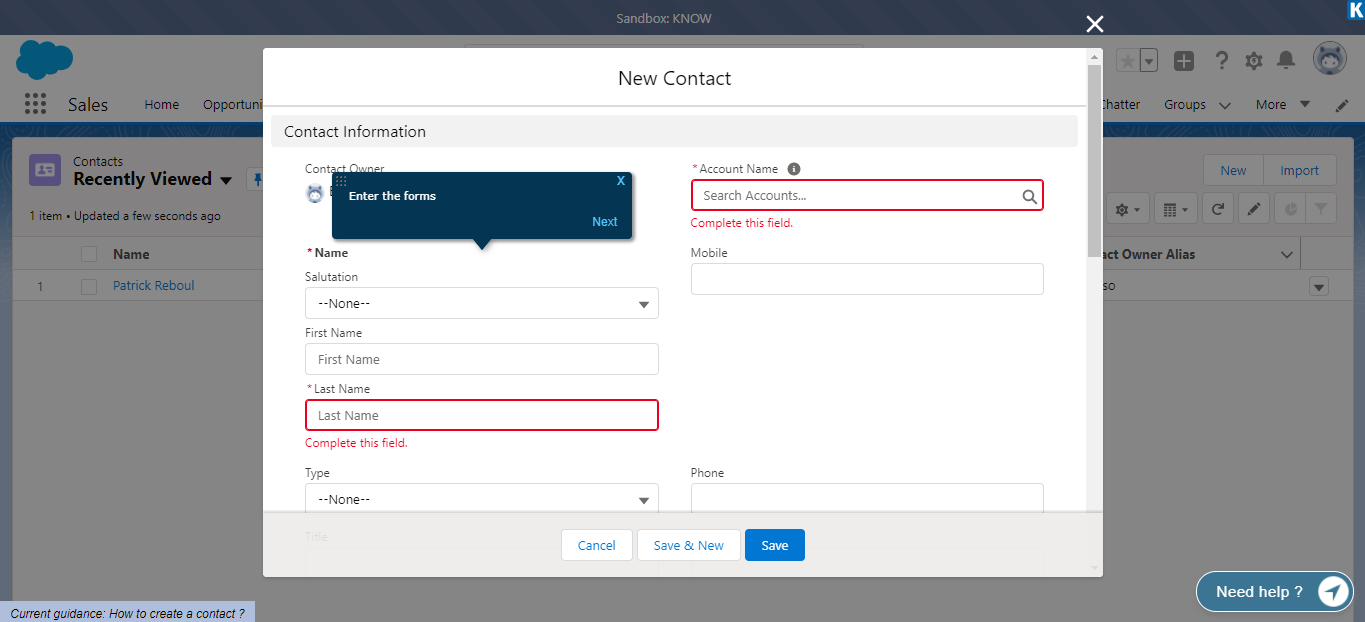The height and width of the screenshot is (622, 1365).
Task: Refresh the contact list with the refresh icon
Action: [x=1217, y=208]
